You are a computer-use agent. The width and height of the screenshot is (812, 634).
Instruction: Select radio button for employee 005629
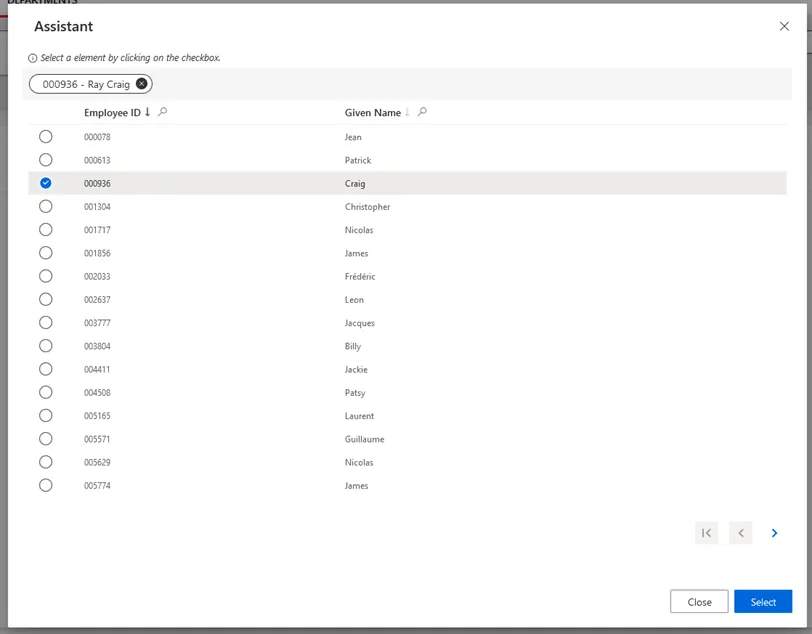coord(46,462)
